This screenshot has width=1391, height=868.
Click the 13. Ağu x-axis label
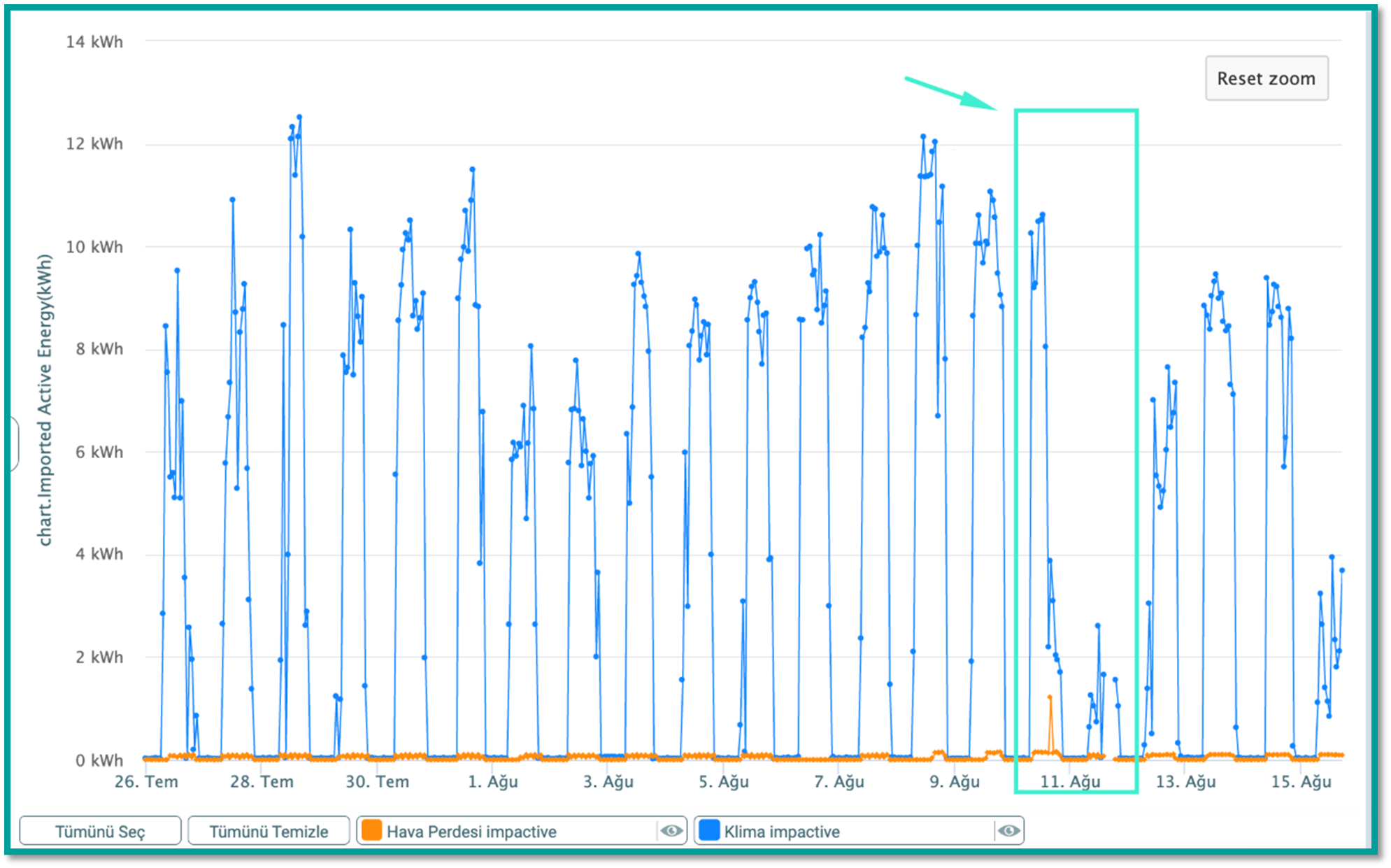tap(1185, 781)
